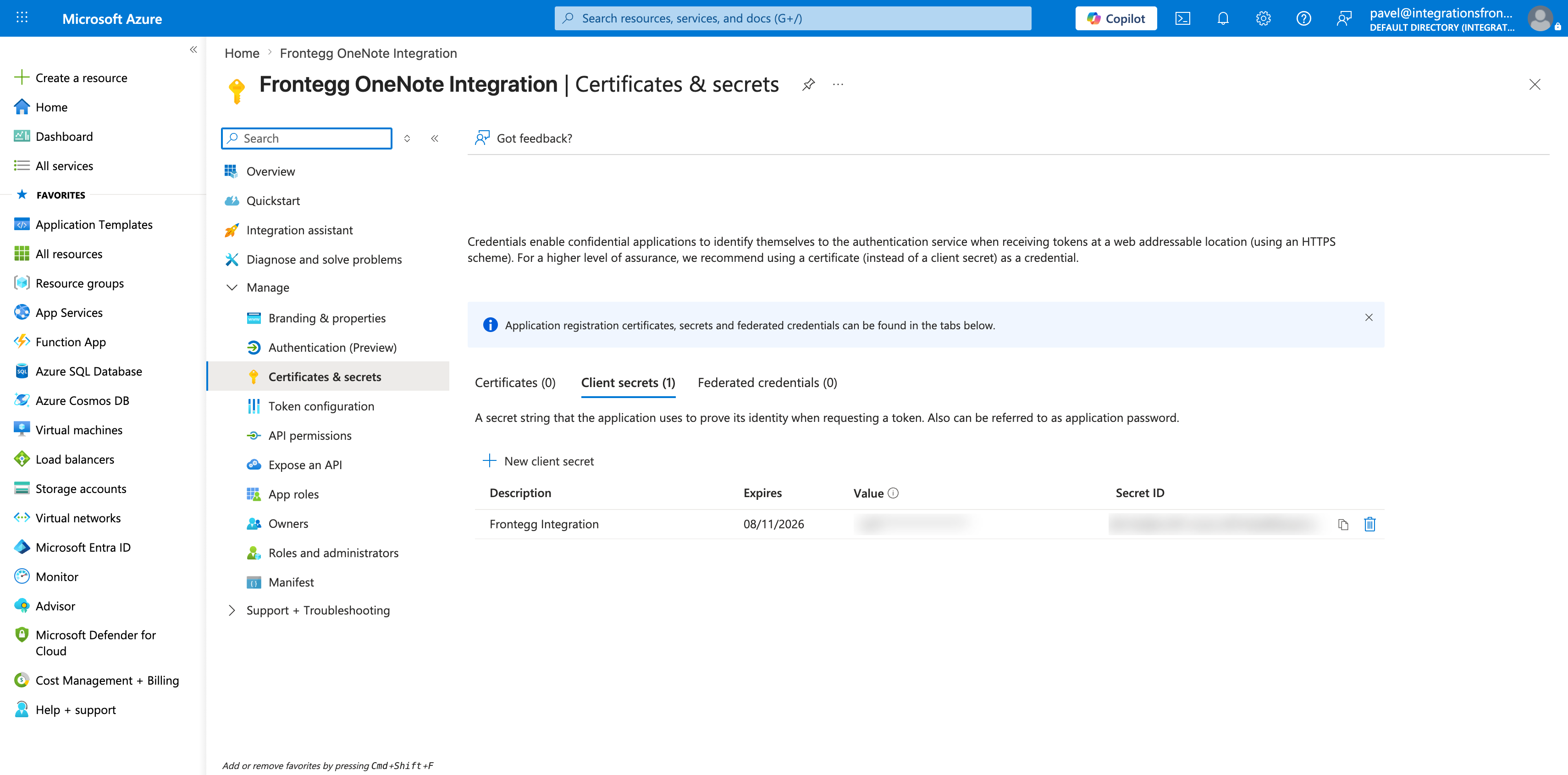The width and height of the screenshot is (1568, 775).
Task: Click the 08/11/2026 expiry cell
Action: (x=773, y=524)
